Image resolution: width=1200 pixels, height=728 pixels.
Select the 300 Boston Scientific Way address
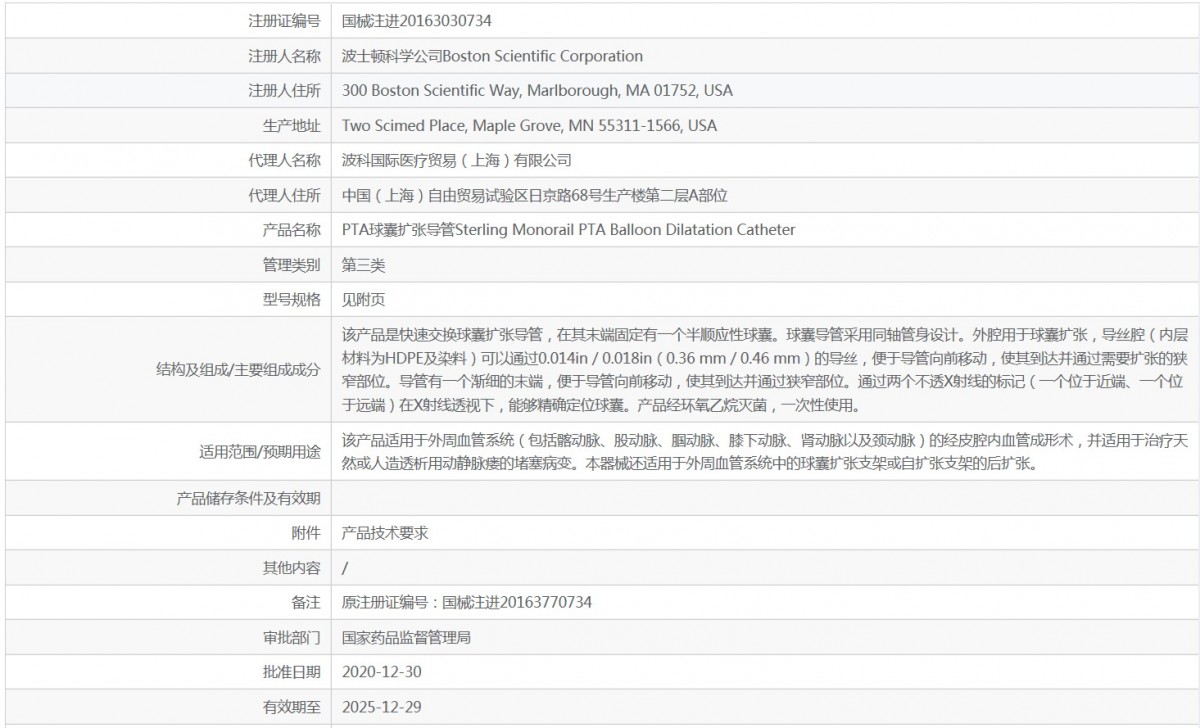point(537,90)
